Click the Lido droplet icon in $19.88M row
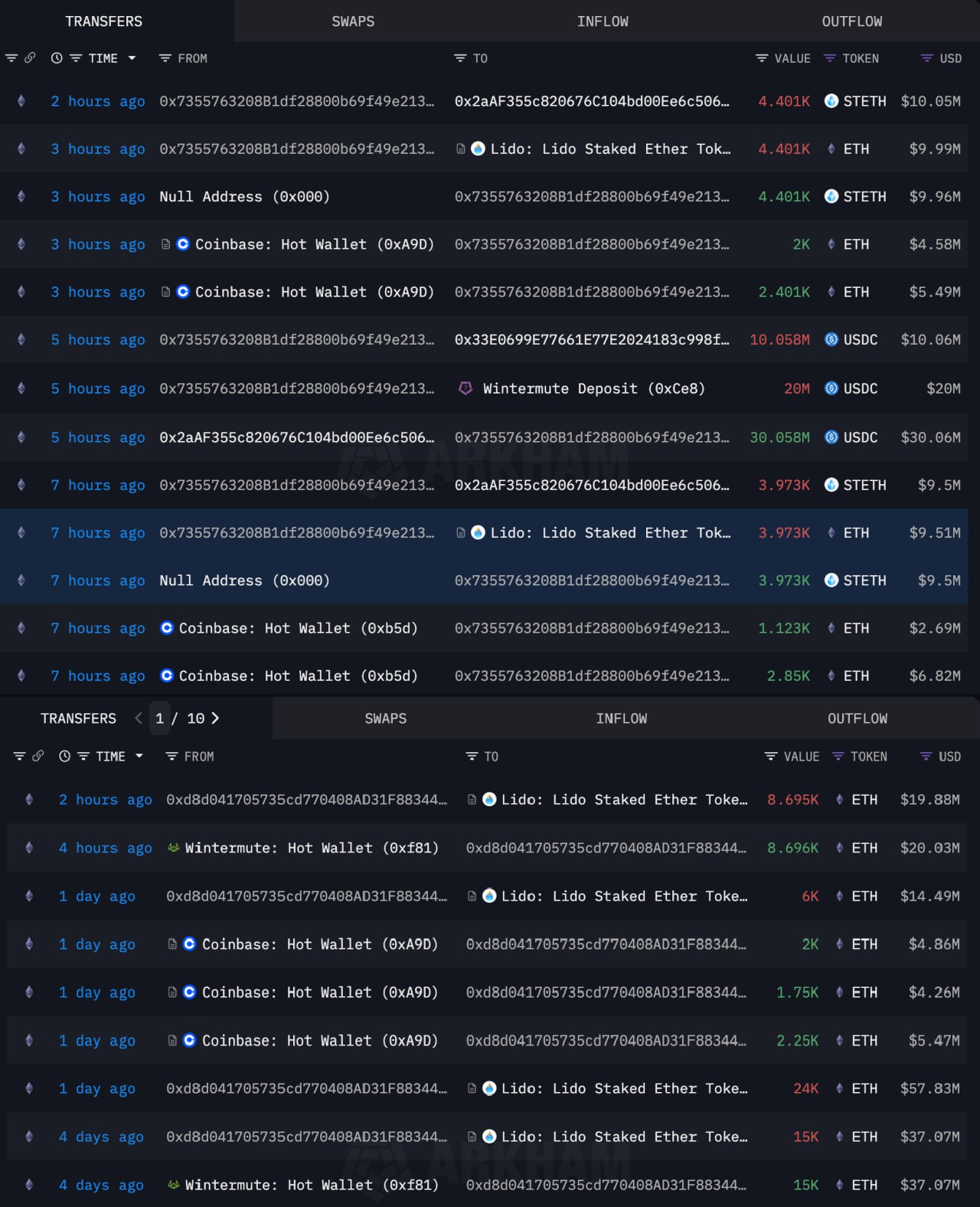Viewport: 980px width, 1207px height. coord(489,800)
